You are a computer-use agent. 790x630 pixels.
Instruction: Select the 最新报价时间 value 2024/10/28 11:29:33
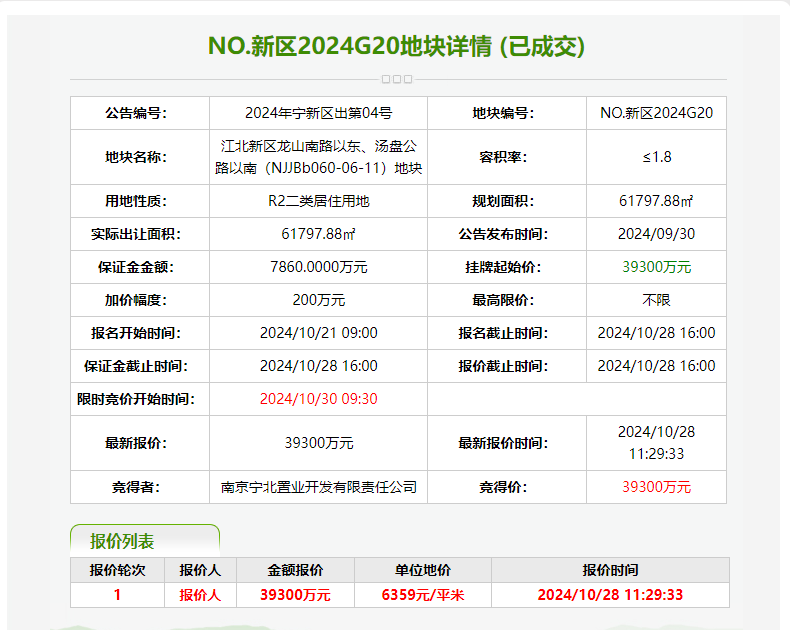click(x=656, y=443)
